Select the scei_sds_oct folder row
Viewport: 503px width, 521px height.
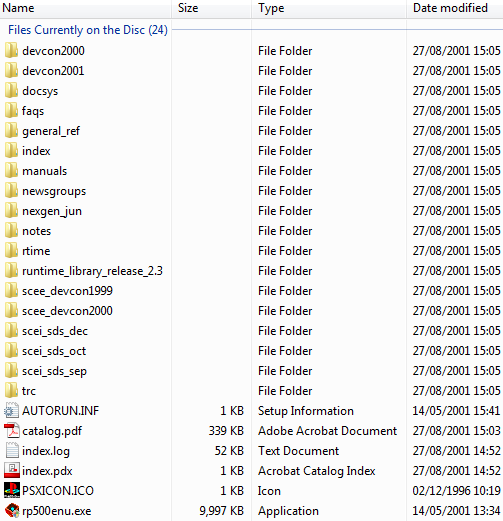[x=251, y=351]
